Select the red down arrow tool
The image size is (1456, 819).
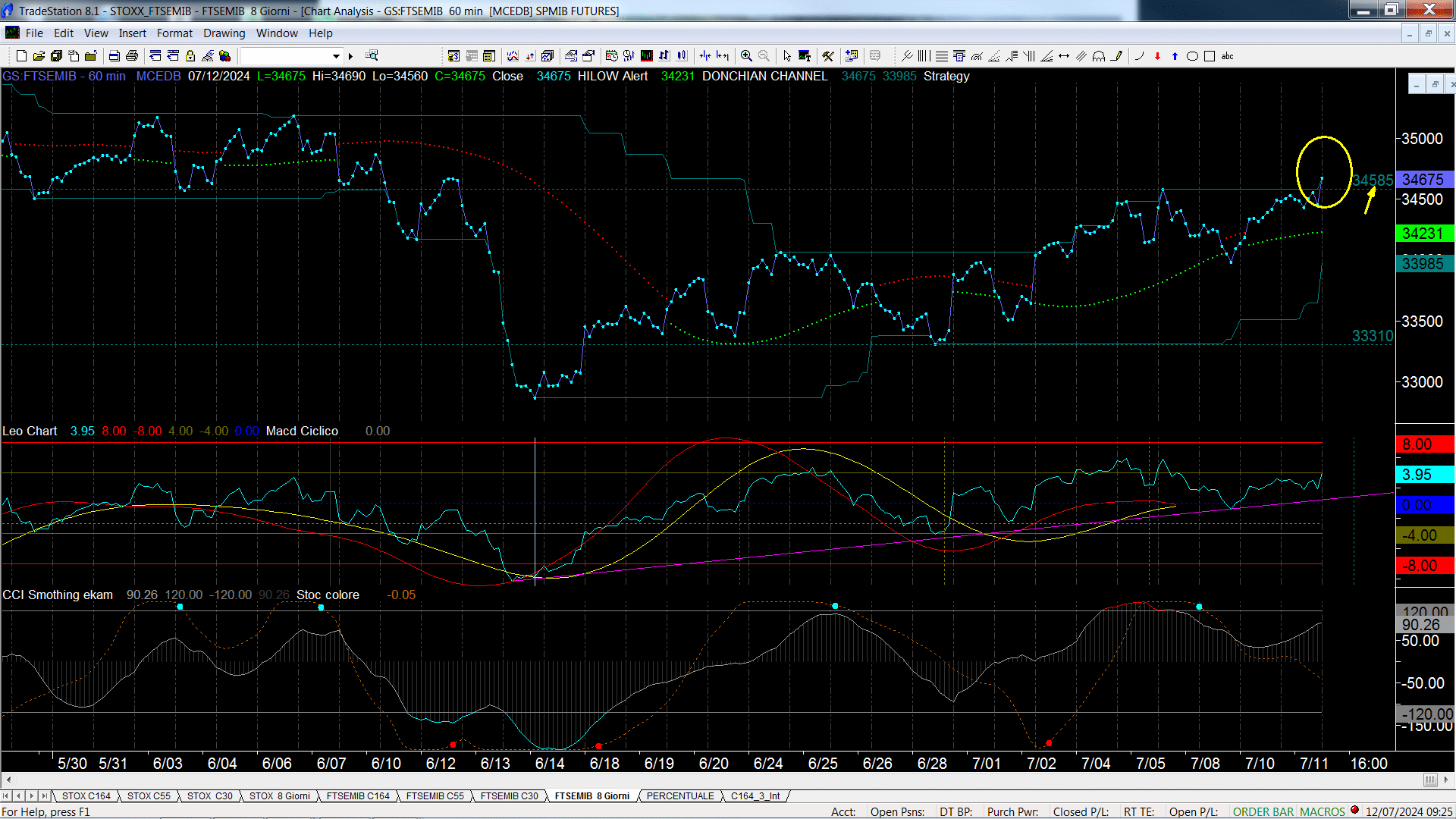1157,55
